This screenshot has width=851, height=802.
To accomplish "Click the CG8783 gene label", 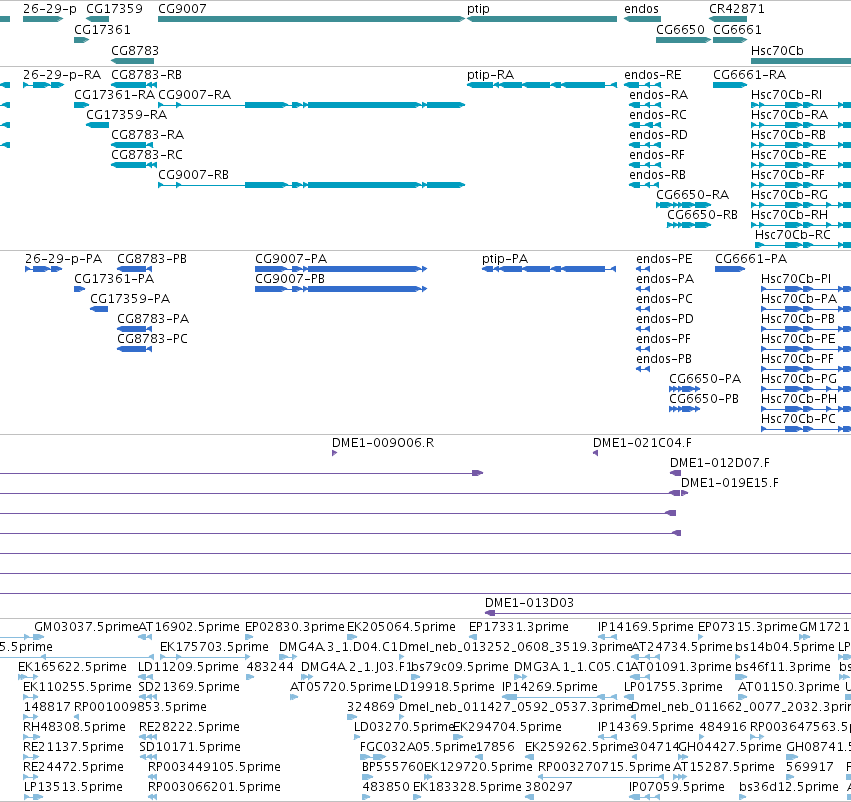I will tap(135, 50).
